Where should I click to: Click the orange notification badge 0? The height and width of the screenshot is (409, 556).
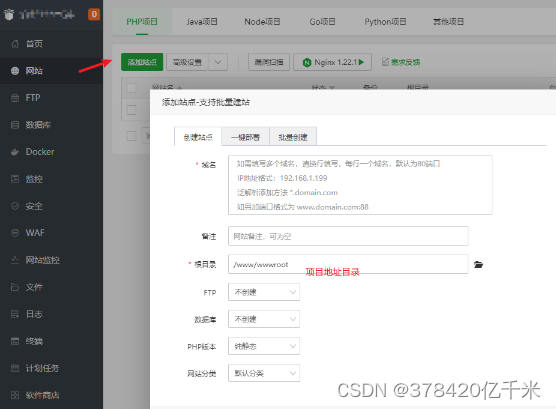point(94,14)
